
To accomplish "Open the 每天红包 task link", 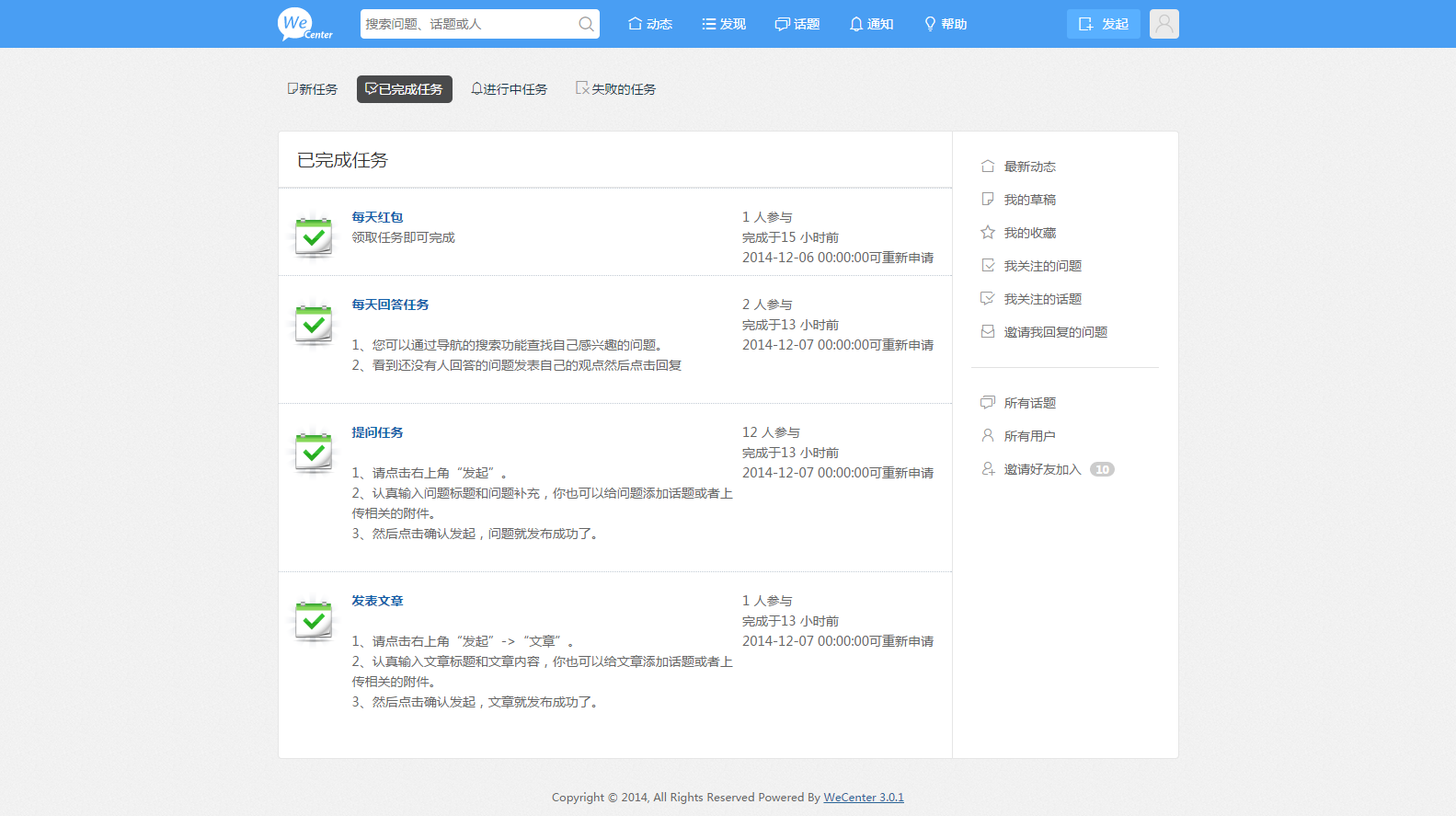I will click(377, 217).
